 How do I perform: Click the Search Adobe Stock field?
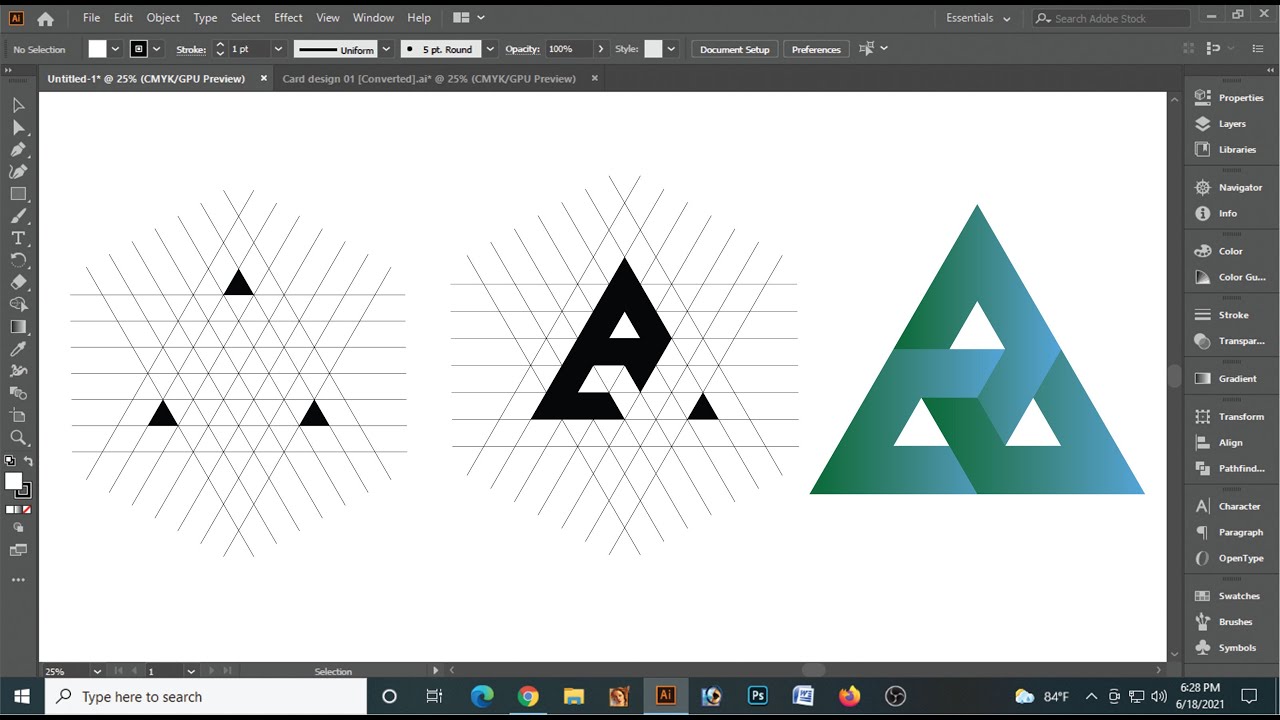coord(1111,18)
